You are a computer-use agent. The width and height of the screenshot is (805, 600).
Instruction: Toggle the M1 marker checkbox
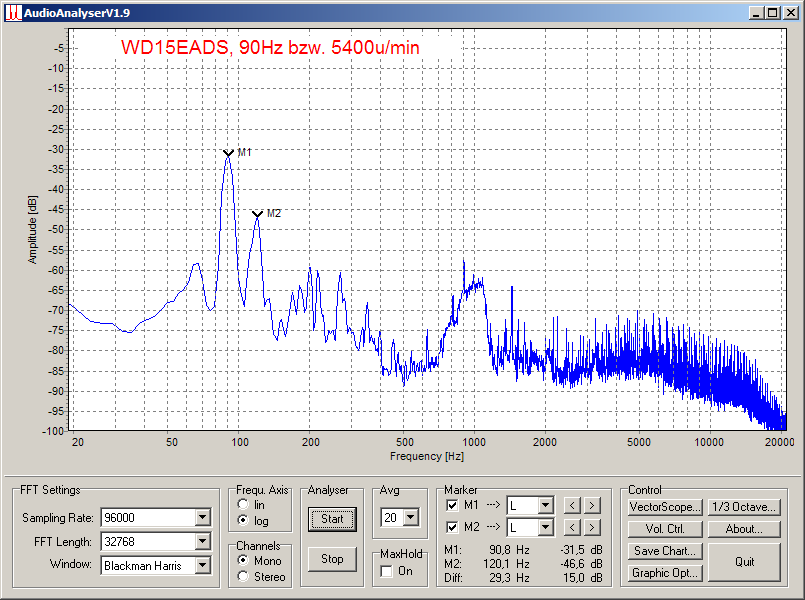452,505
